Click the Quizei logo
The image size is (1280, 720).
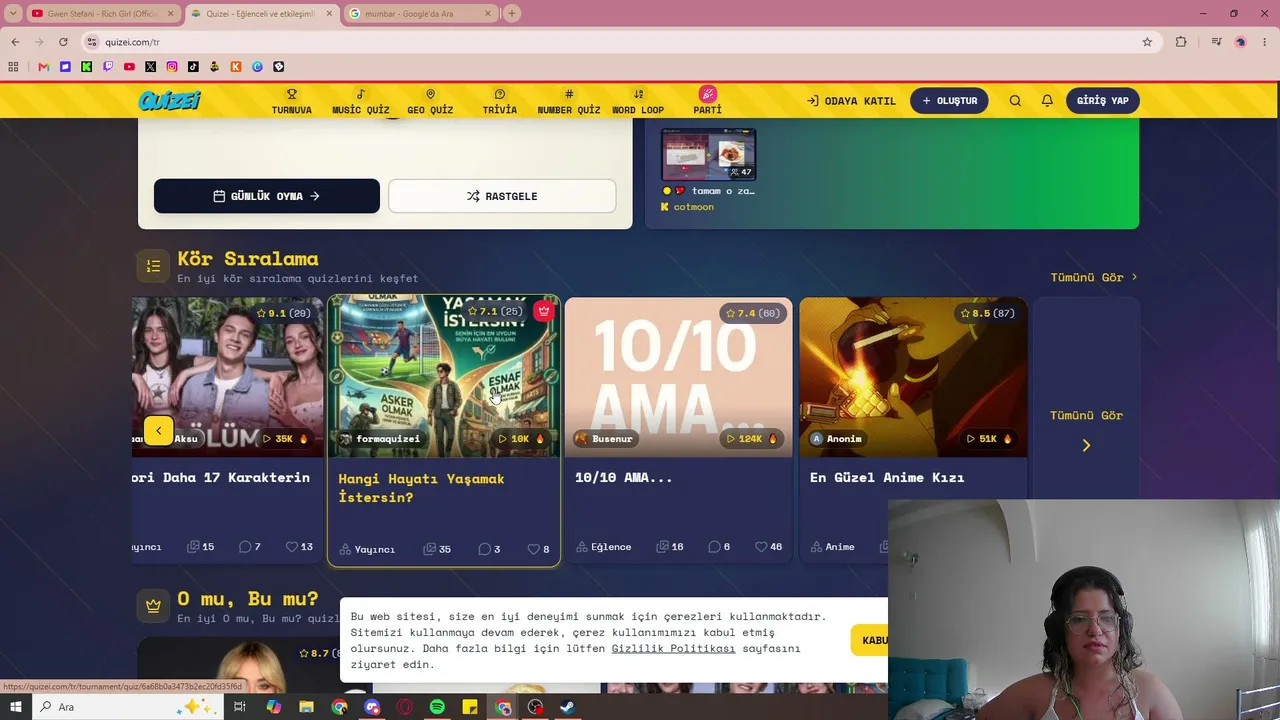(x=169, y=100)
